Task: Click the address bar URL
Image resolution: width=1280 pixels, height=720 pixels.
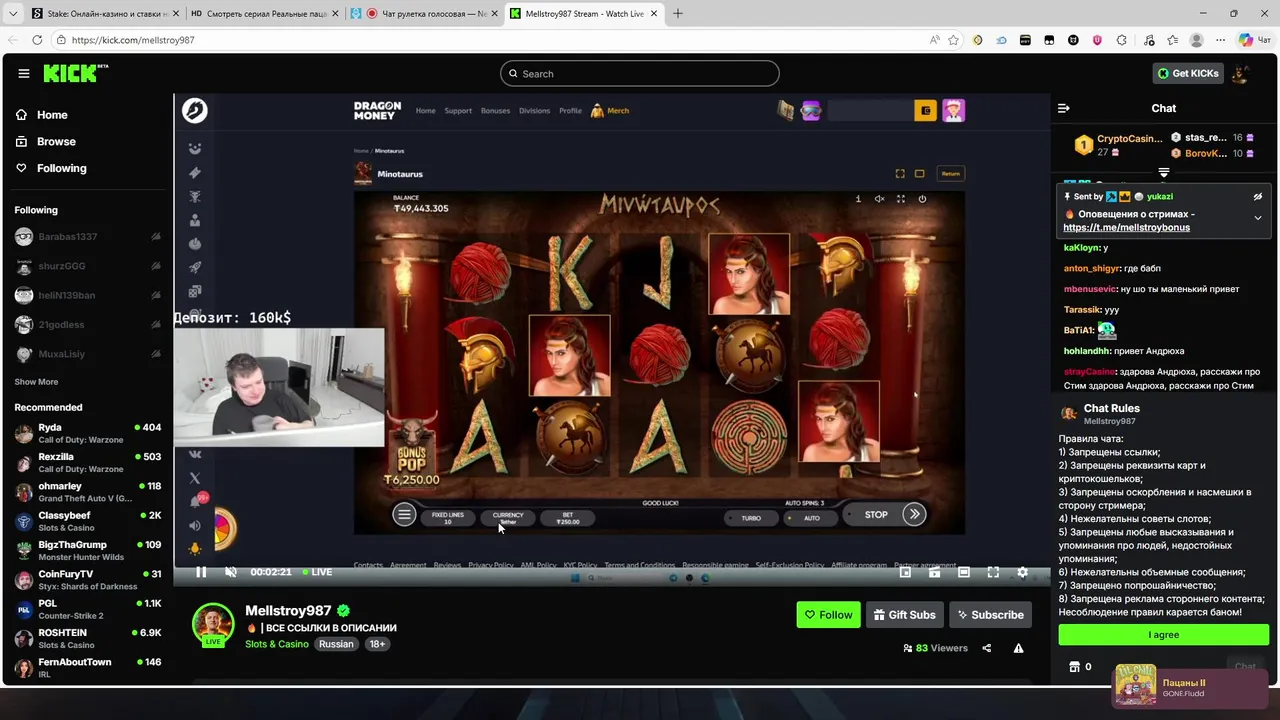Action: (133, 40)
